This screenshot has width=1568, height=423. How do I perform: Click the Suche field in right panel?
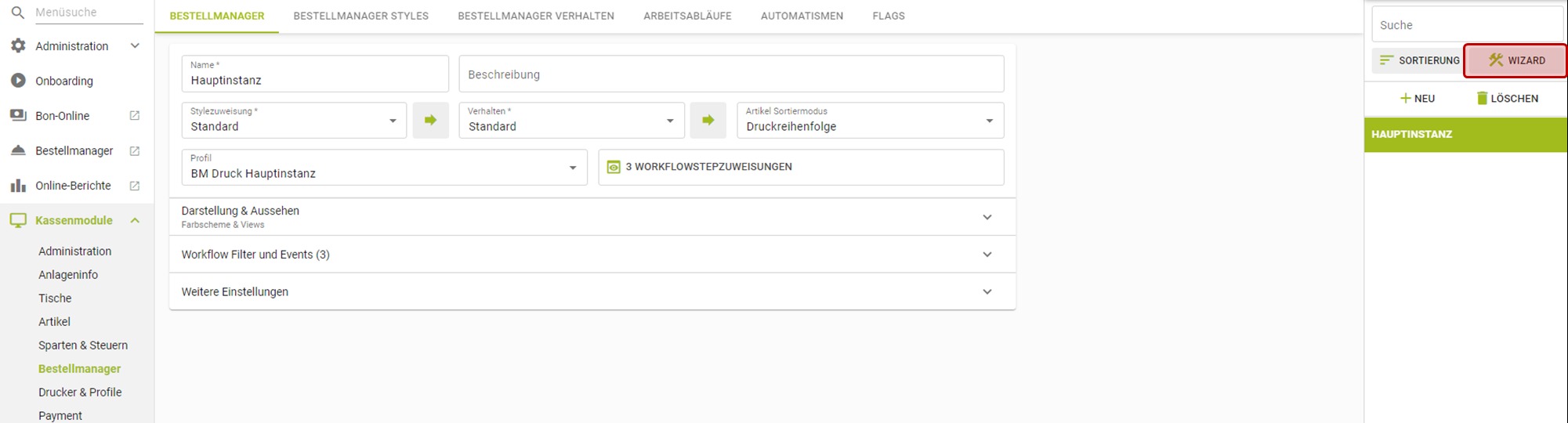1467,25
